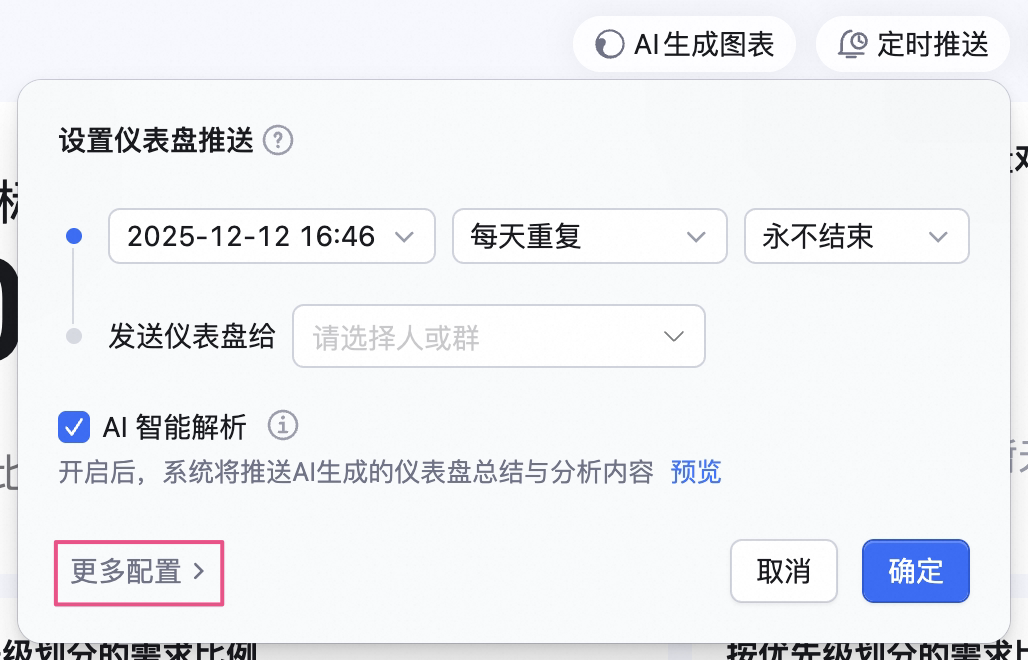
Task: Select recipient in 请选择人或群 field
Action: pos(499,336)
